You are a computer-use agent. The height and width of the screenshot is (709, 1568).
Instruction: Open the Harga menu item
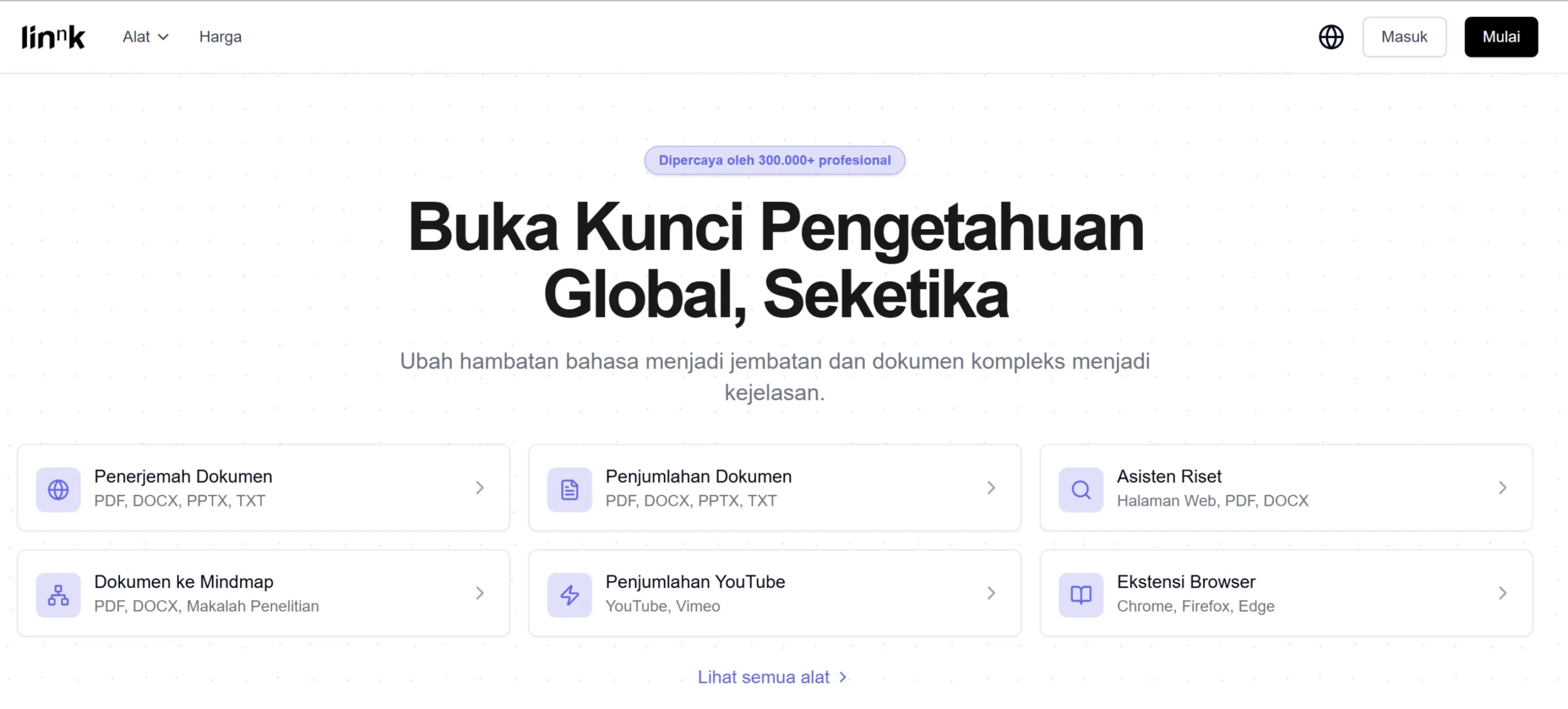[x=219, y=37]
